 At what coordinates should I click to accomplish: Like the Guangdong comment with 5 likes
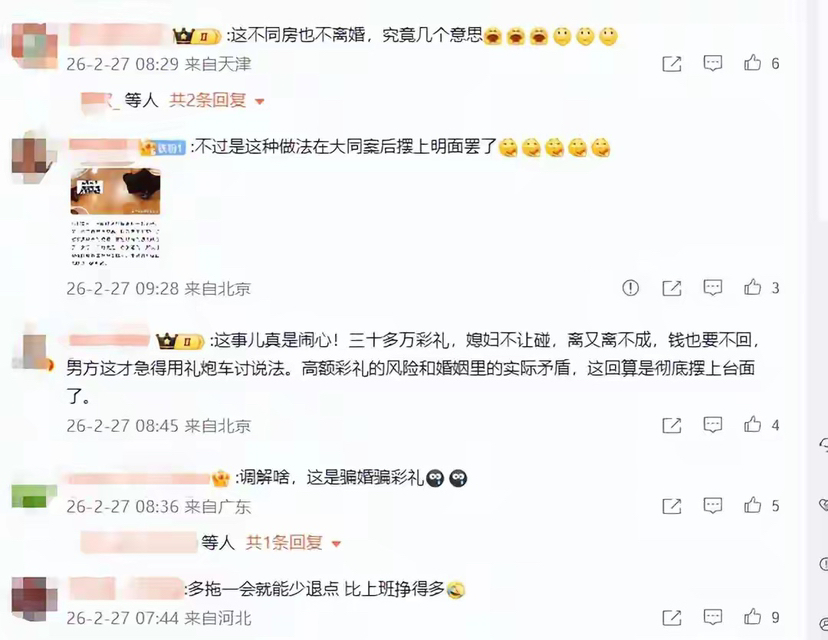(752, 505)
